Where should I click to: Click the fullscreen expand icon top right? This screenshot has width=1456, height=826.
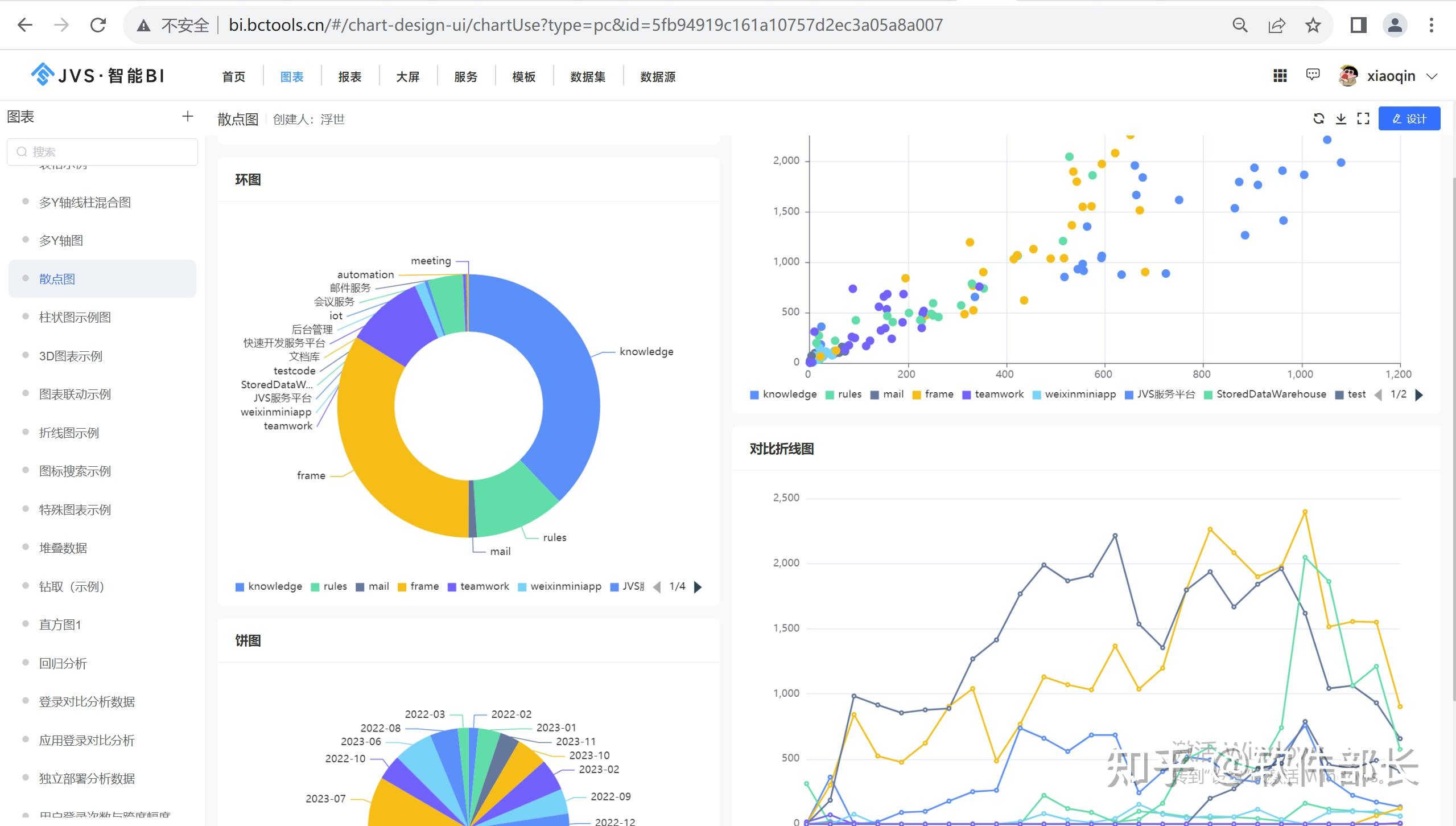point(1364,119)
